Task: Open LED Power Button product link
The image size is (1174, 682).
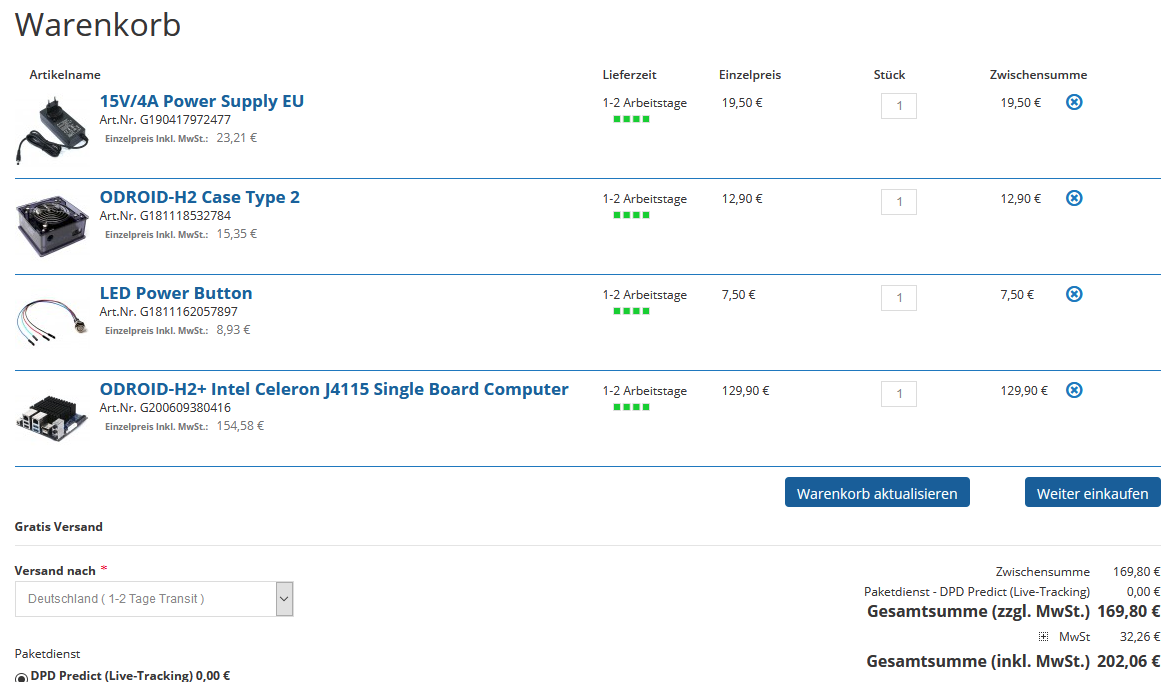Action: [x=176, y=293]
